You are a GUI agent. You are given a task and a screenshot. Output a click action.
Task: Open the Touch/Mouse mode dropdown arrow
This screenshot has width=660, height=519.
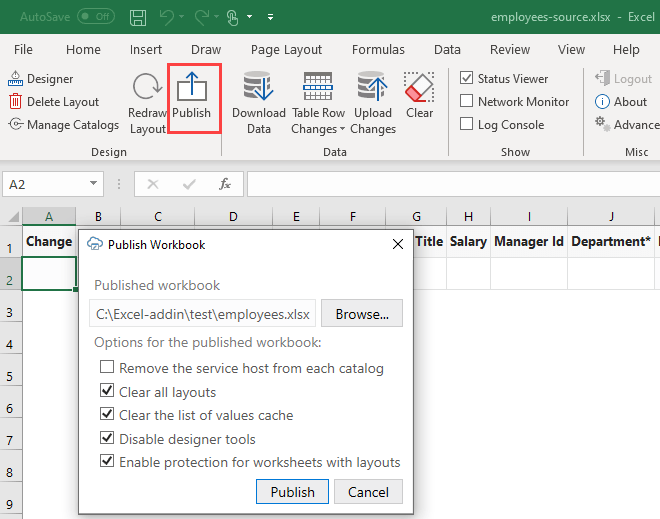[250, 17]
